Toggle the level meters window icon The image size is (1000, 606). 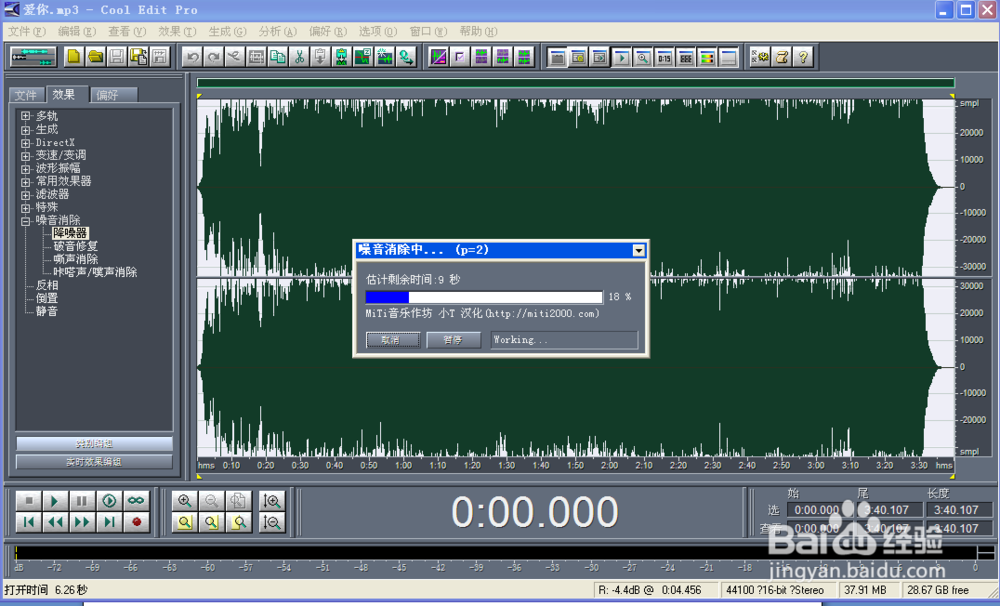pyautogui.click(x=707, y=57)
